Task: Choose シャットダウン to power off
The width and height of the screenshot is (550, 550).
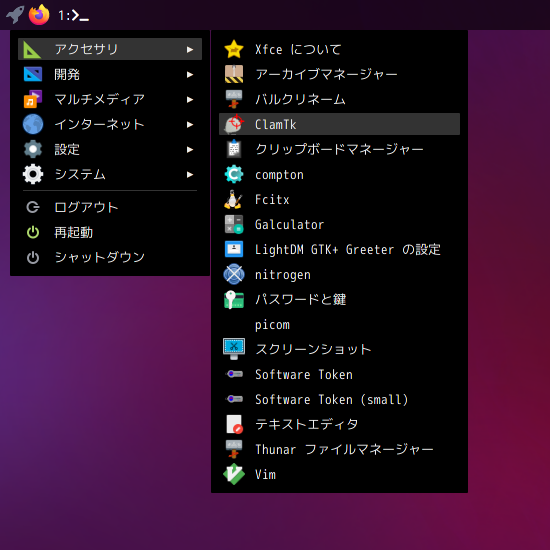Action: pos(110,257)
